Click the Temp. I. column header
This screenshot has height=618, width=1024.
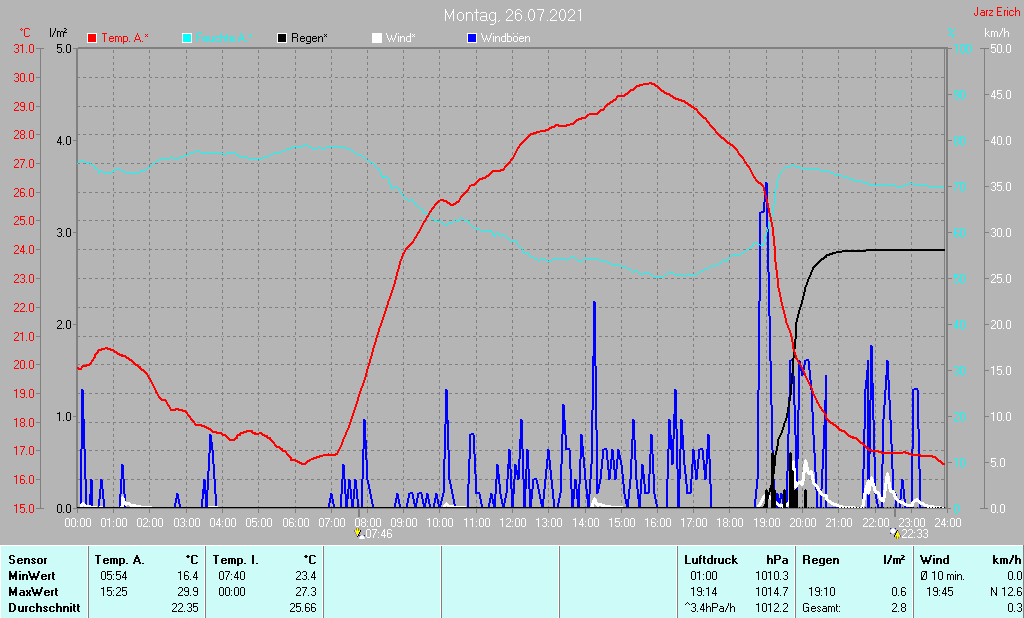[x=236, y=560]
